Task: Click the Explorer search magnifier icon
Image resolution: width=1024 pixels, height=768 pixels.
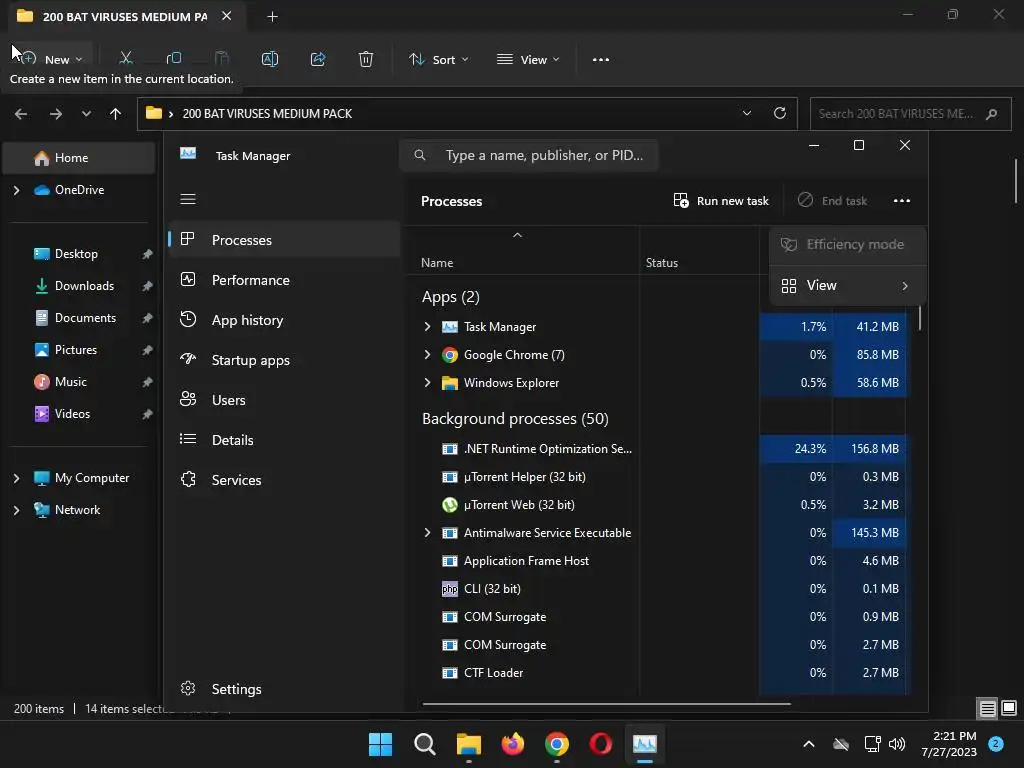Action: pyautogui.click(x=991, y=114)
